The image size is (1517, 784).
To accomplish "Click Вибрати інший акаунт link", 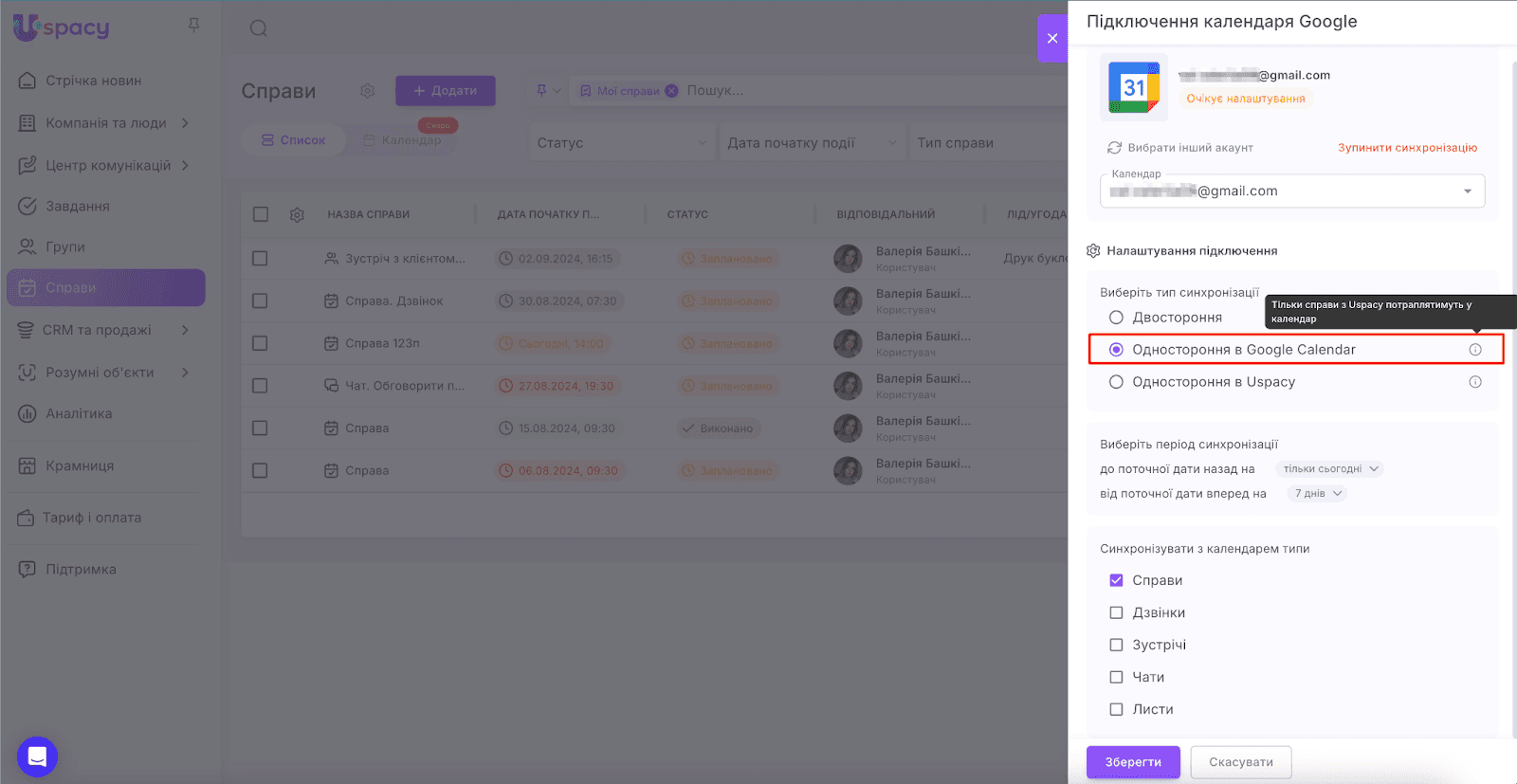I will [1191, 148].
